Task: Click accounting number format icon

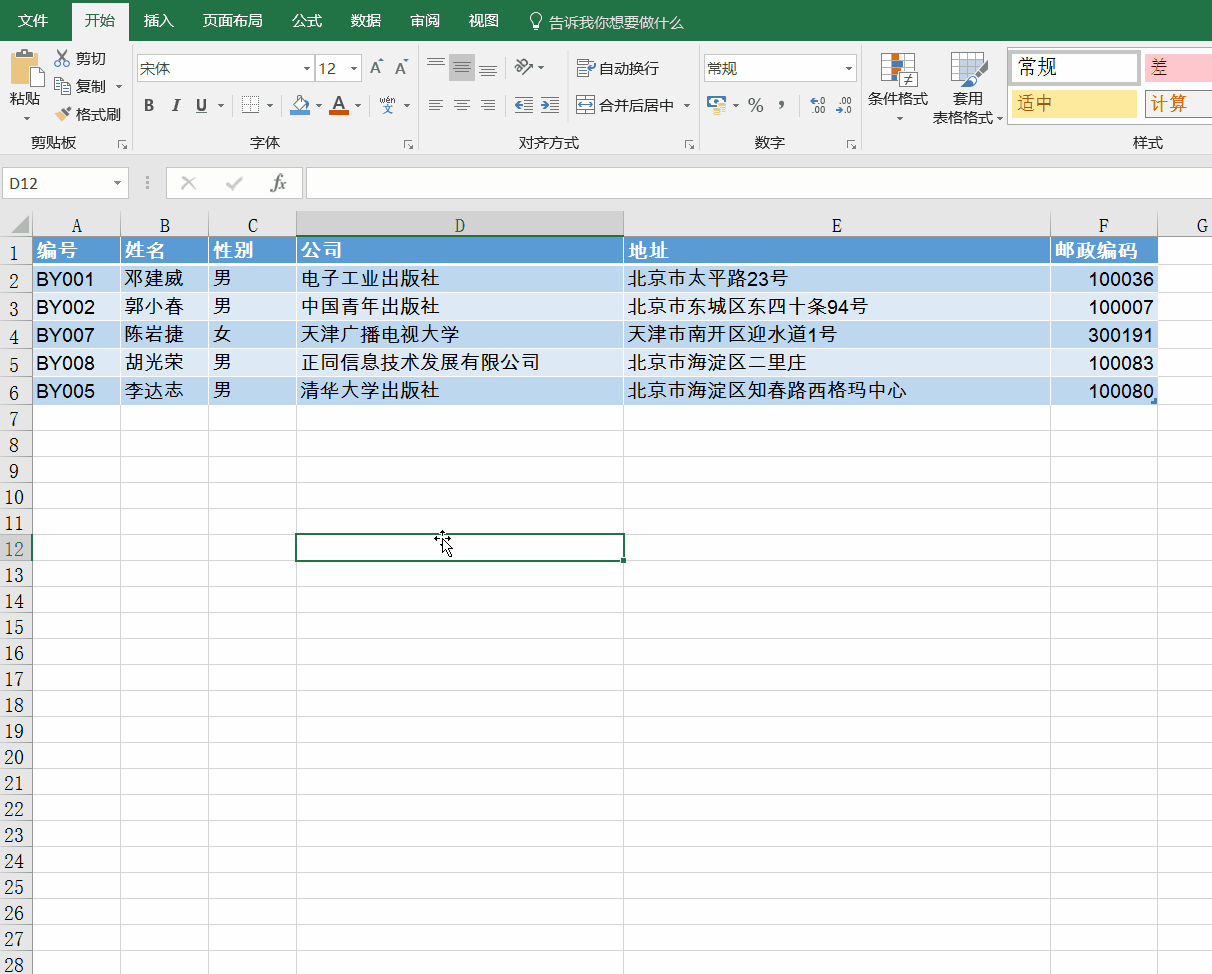Action: (716, 105)
